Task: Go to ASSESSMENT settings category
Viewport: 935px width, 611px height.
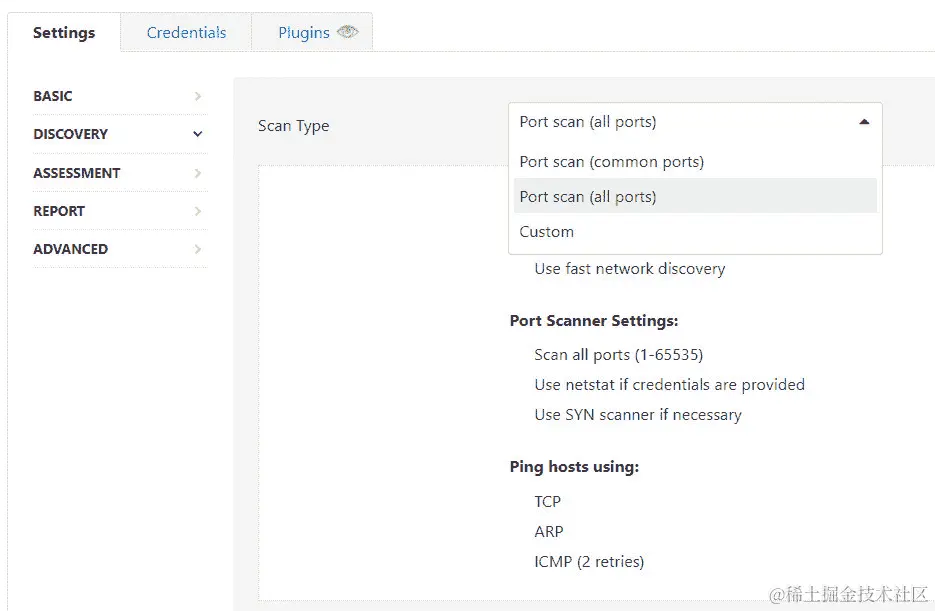Action: pos(76,173)
